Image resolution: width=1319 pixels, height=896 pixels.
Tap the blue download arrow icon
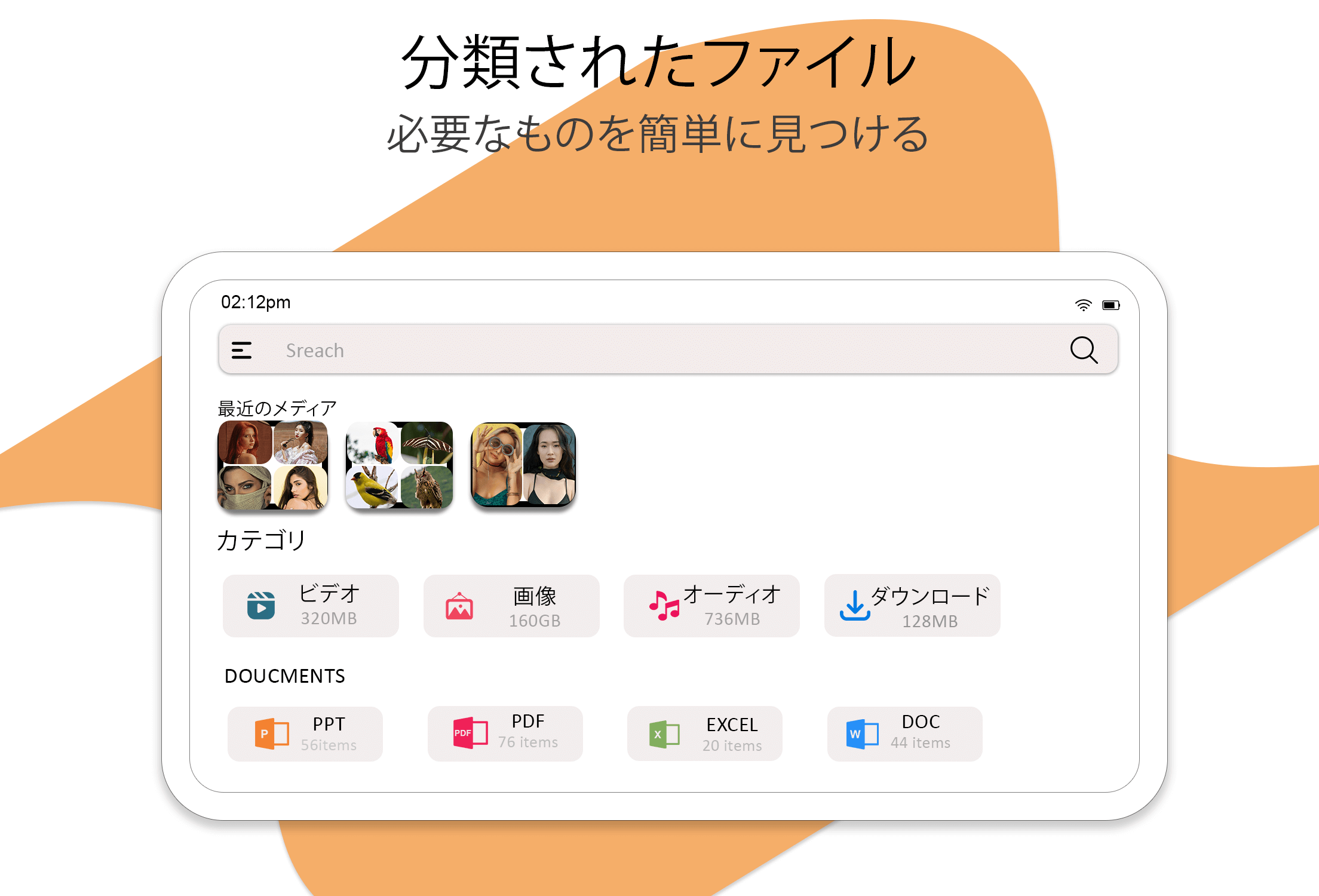(855, 605)
